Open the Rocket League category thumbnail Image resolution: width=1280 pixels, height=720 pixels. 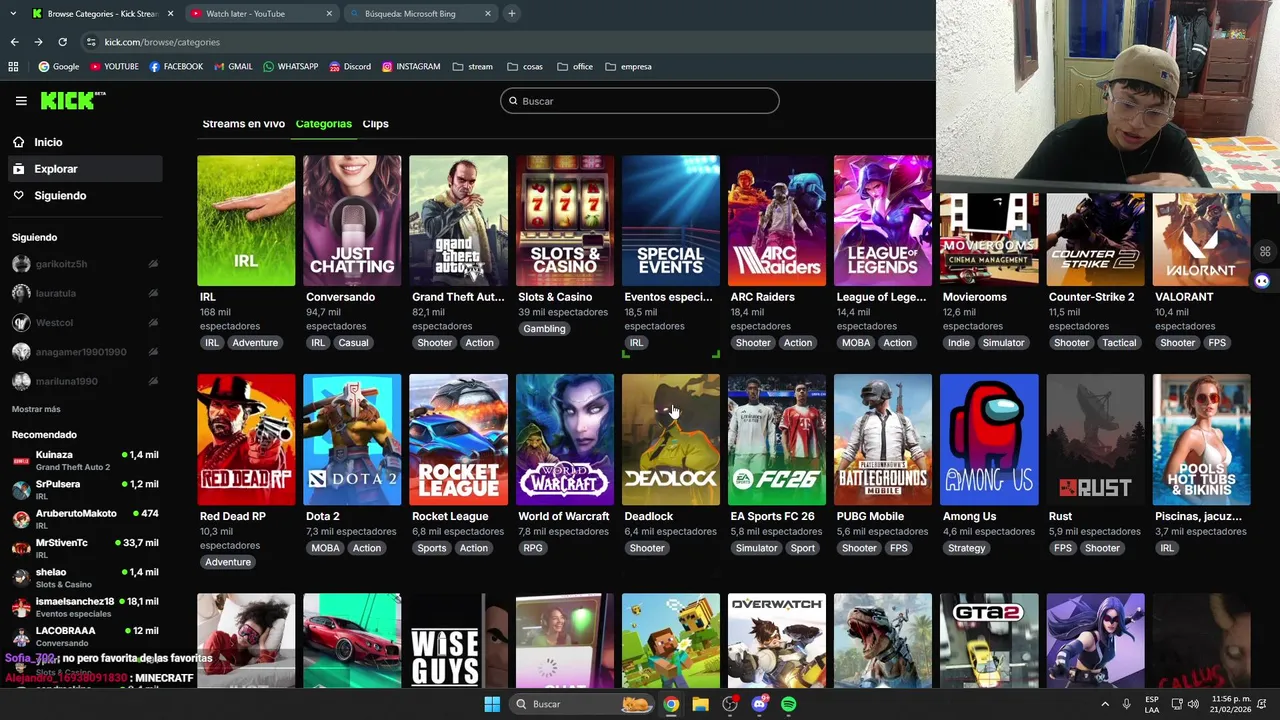(458, 440)
